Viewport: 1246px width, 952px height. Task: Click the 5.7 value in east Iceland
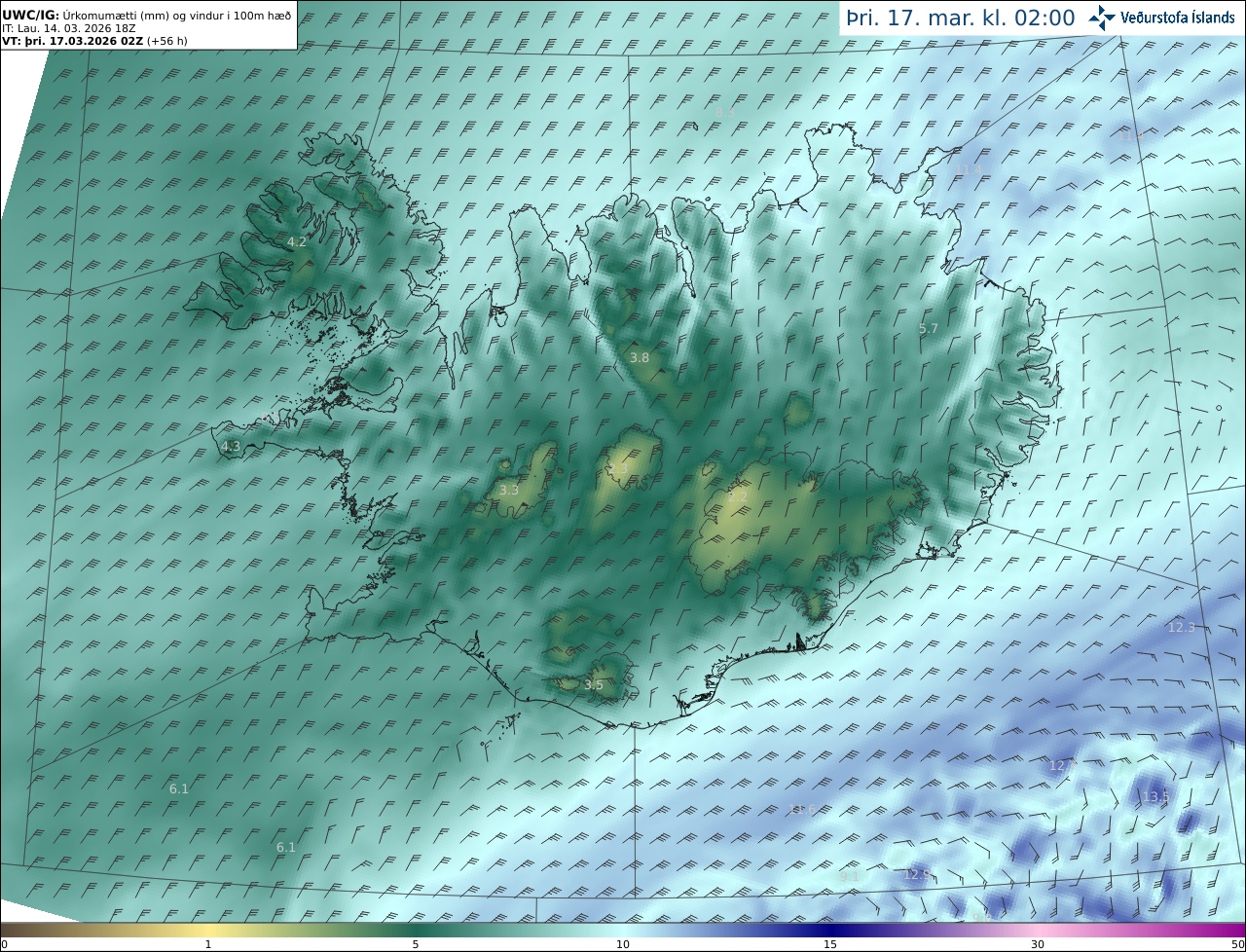929,329
